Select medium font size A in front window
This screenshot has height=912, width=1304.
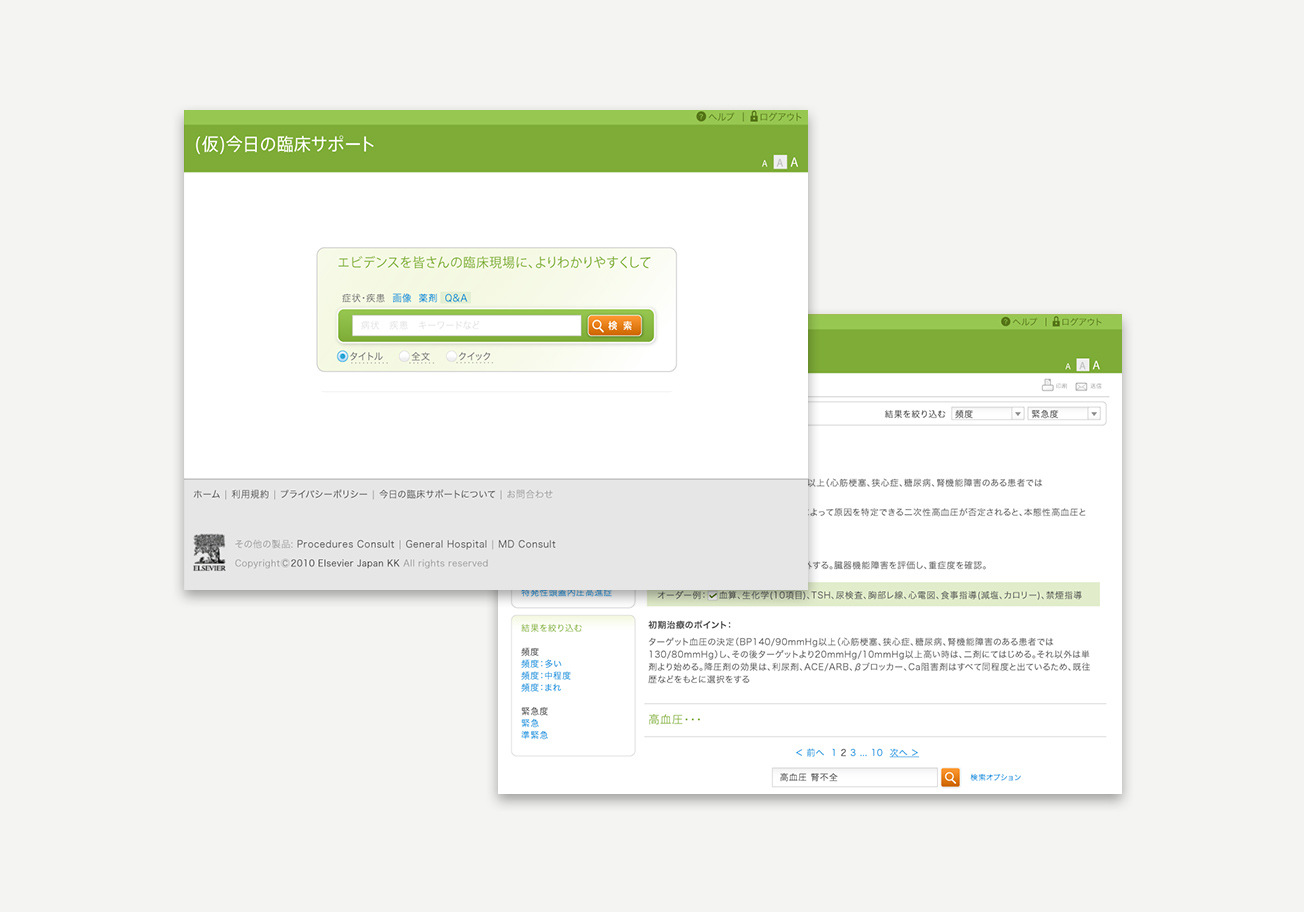click(x=780, y=163)
